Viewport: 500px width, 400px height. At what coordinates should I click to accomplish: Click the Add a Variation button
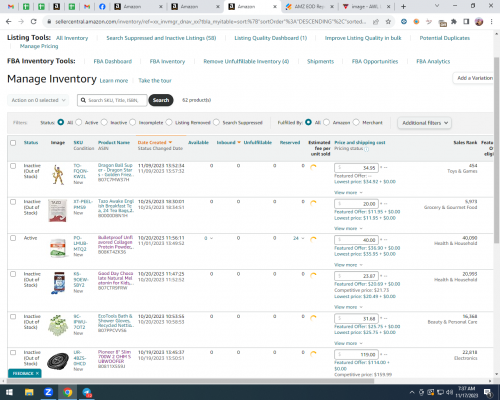pyautogui.click(x=474, y=78)
